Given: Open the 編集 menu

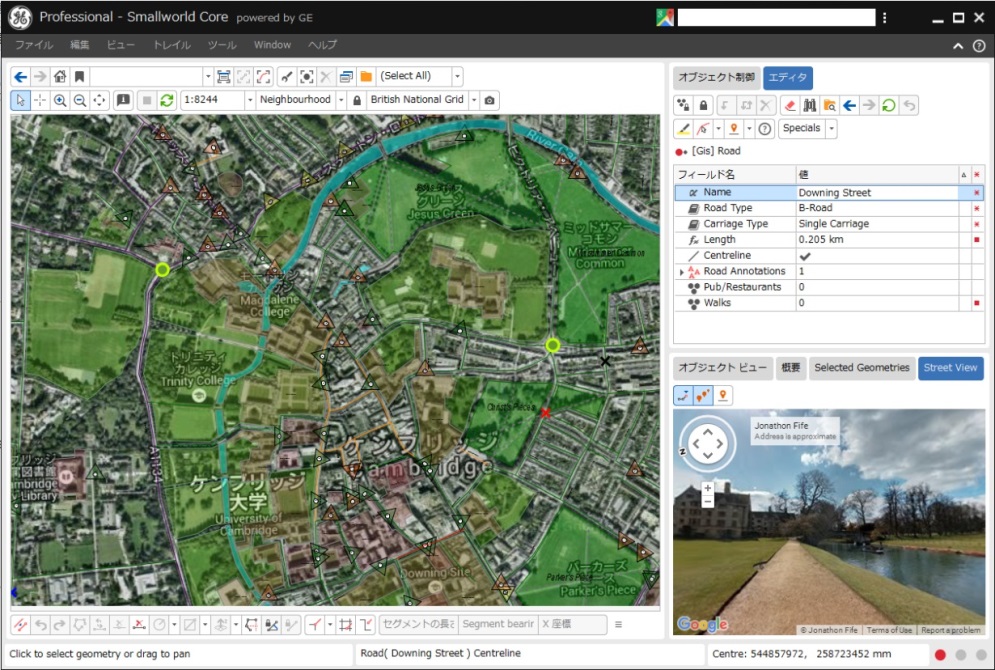Looking at the screenshot, I should pyautogui.click(x=80, y=45).
